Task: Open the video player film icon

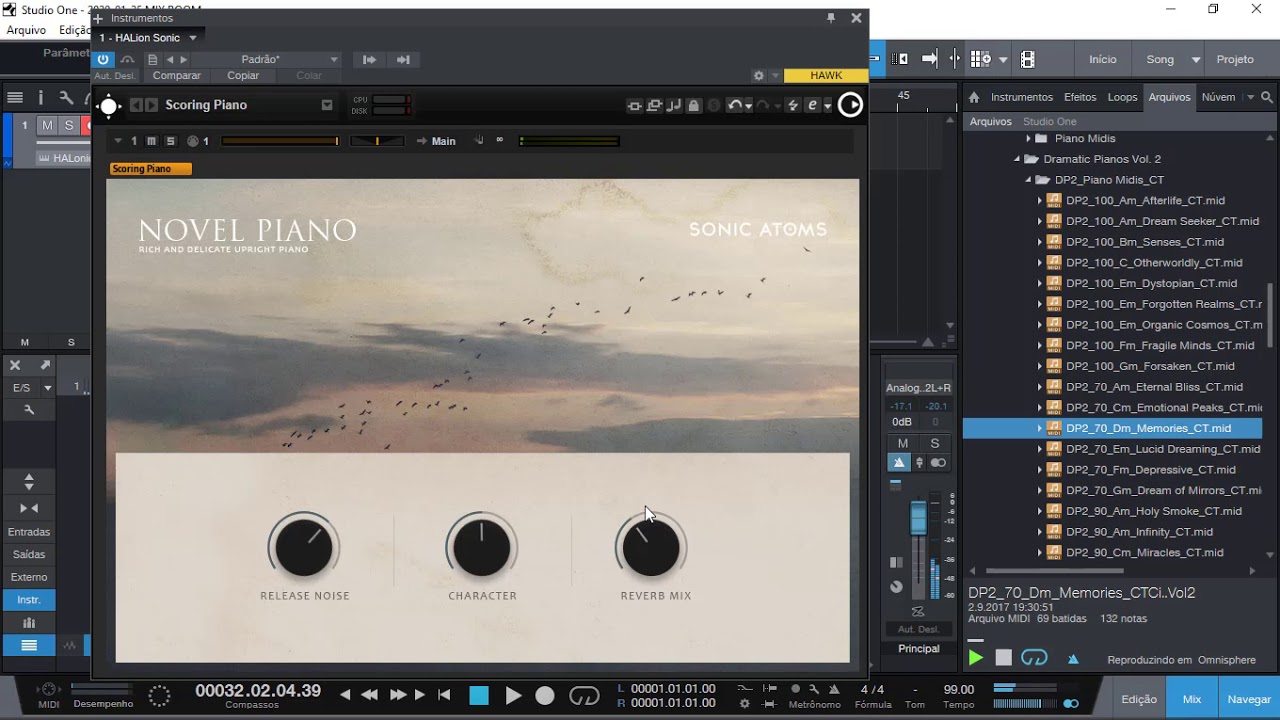Action: click(1027, 59)
